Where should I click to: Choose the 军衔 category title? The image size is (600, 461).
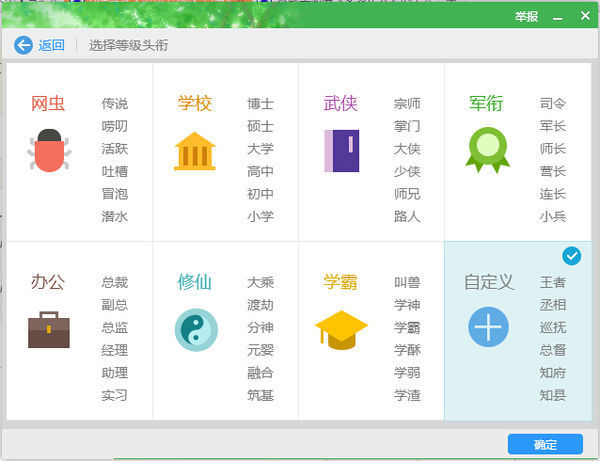click(486, 103)
